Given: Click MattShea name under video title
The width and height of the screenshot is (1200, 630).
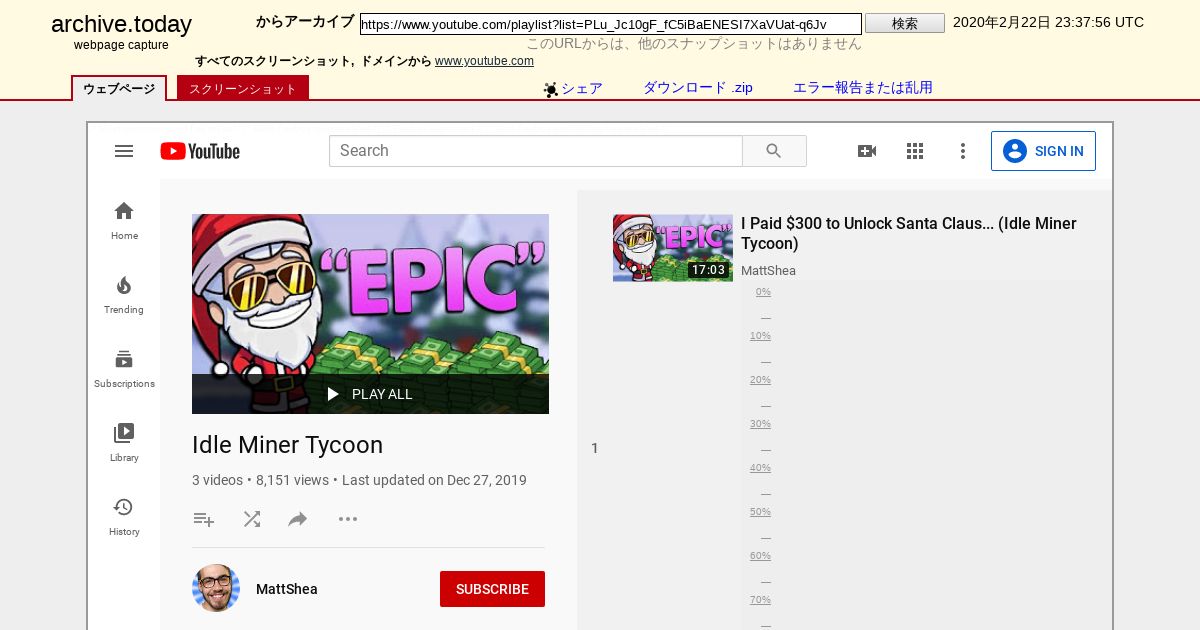Looking at the screenshot, I should [x=768, y=271].
